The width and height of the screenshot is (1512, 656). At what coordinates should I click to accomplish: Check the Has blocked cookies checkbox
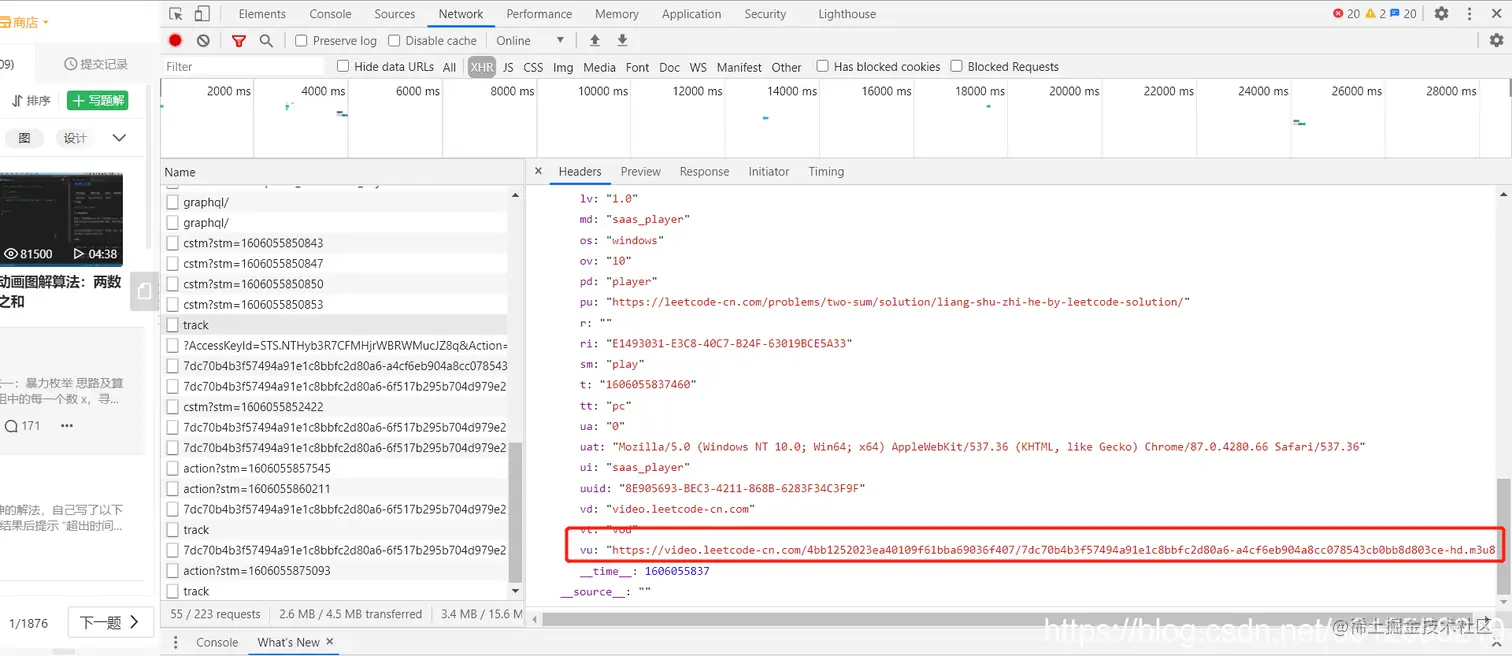click(822, 66)
